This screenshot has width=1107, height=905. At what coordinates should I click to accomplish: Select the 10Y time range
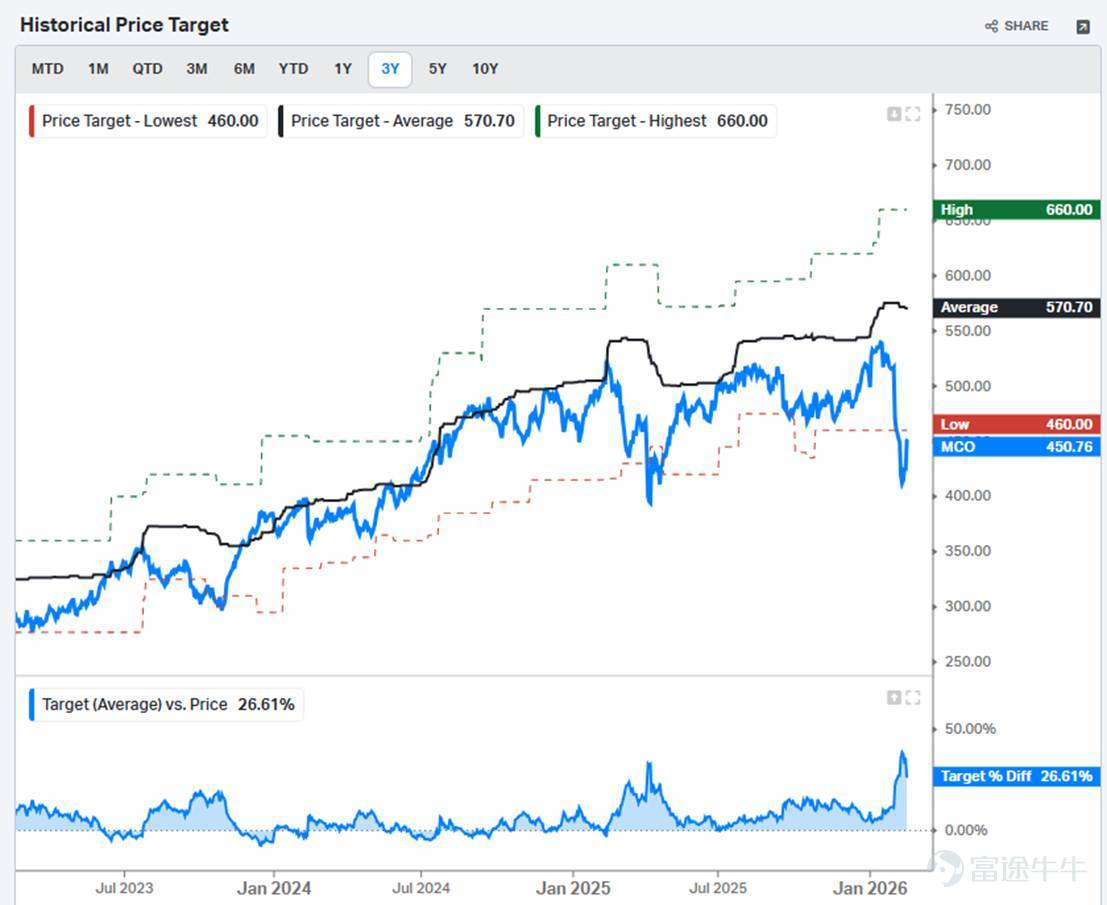tap(485, 69)
